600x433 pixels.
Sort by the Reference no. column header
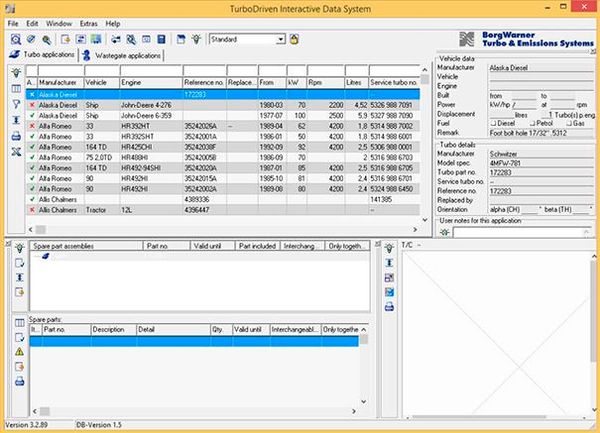click(x=204, y=83)
